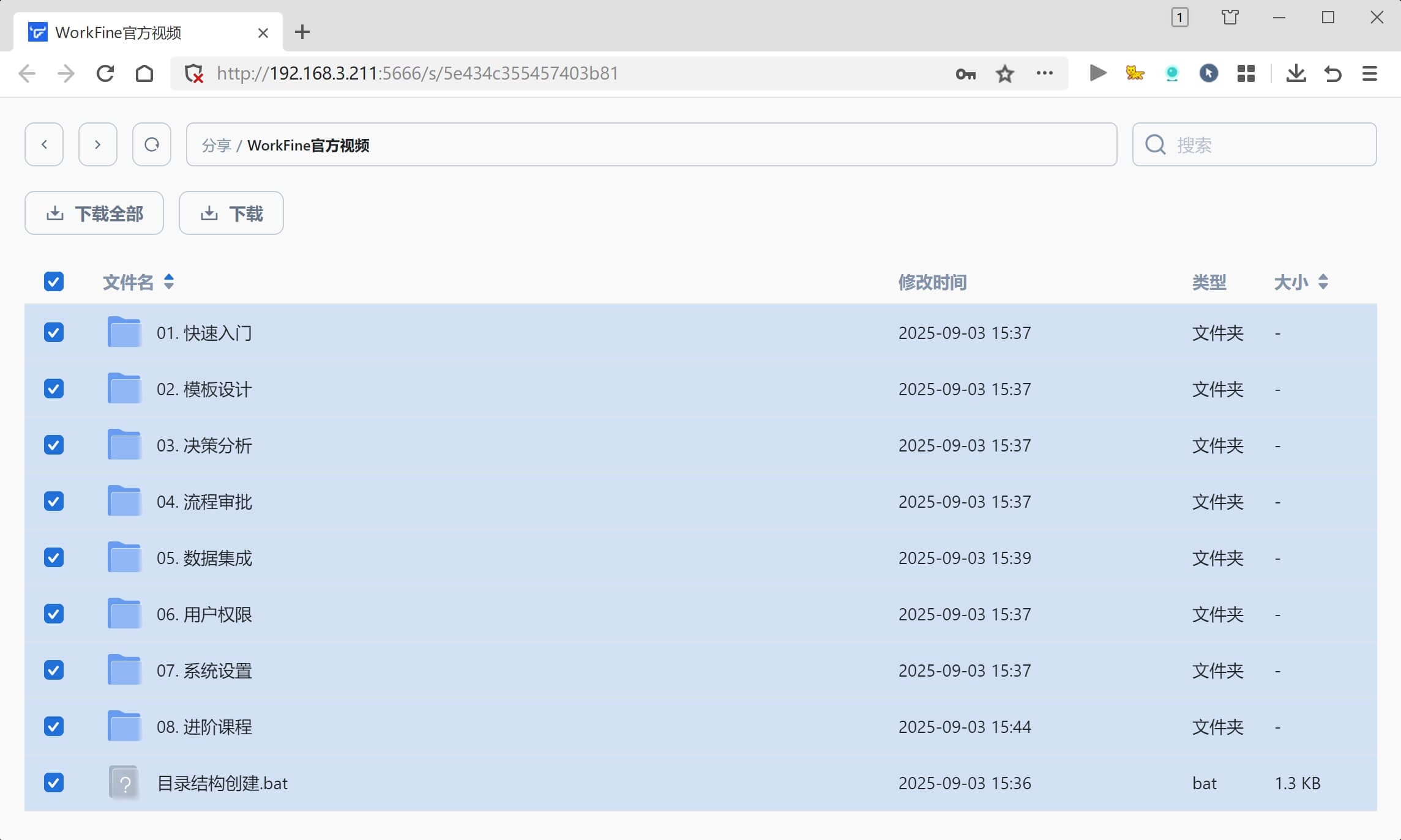Screen dimensions: 1401x840
Task: Click the 1.3 KB size value
Action: pyautogui.click(x=1298, y=783)
